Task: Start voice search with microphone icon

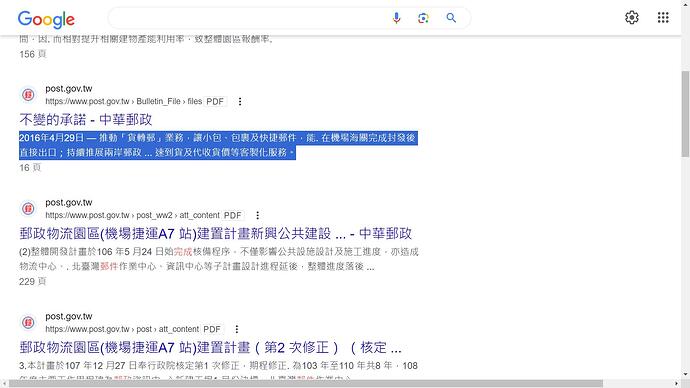Action: [x=396, y=18]
